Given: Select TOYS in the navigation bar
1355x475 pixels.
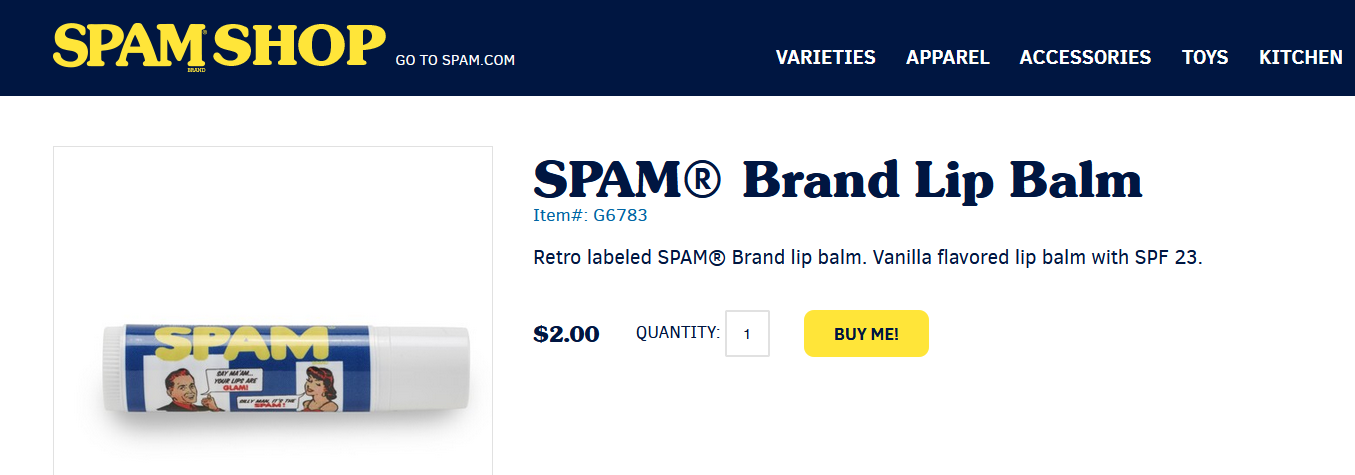Looking at the screenshot, I should tap(1205, 58).
